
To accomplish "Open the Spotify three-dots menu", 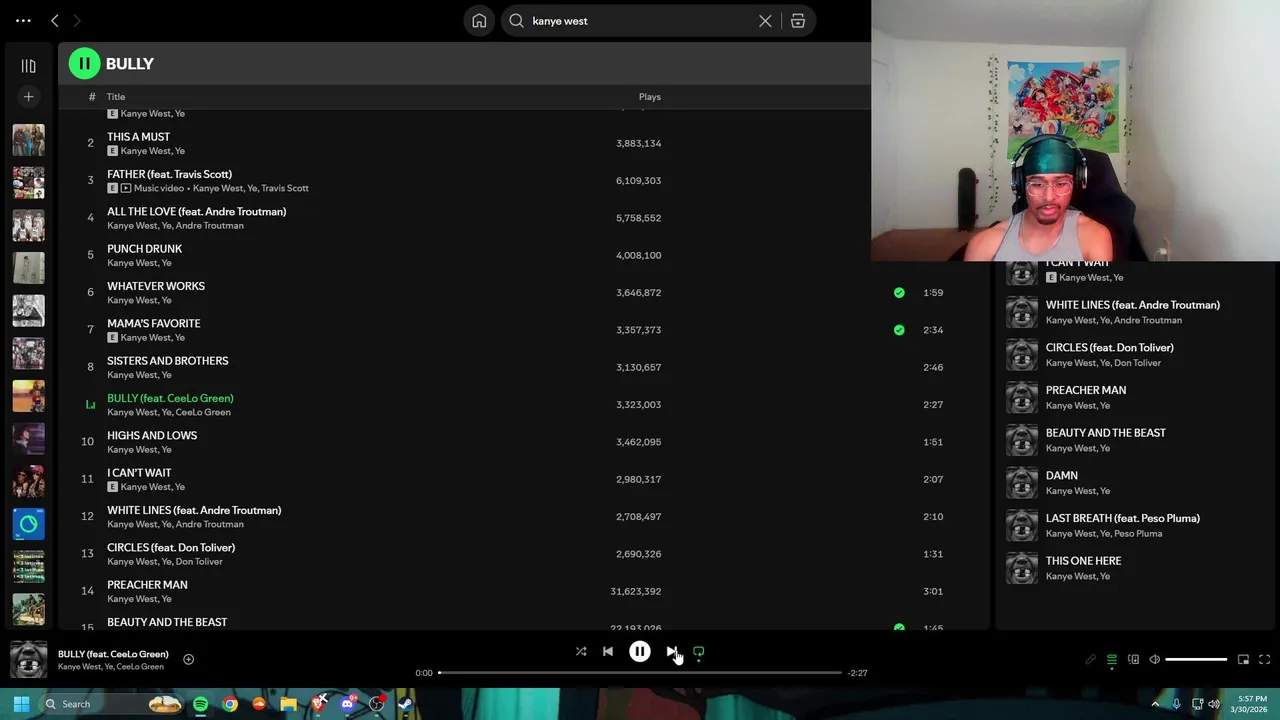I will tap(23, 20).
